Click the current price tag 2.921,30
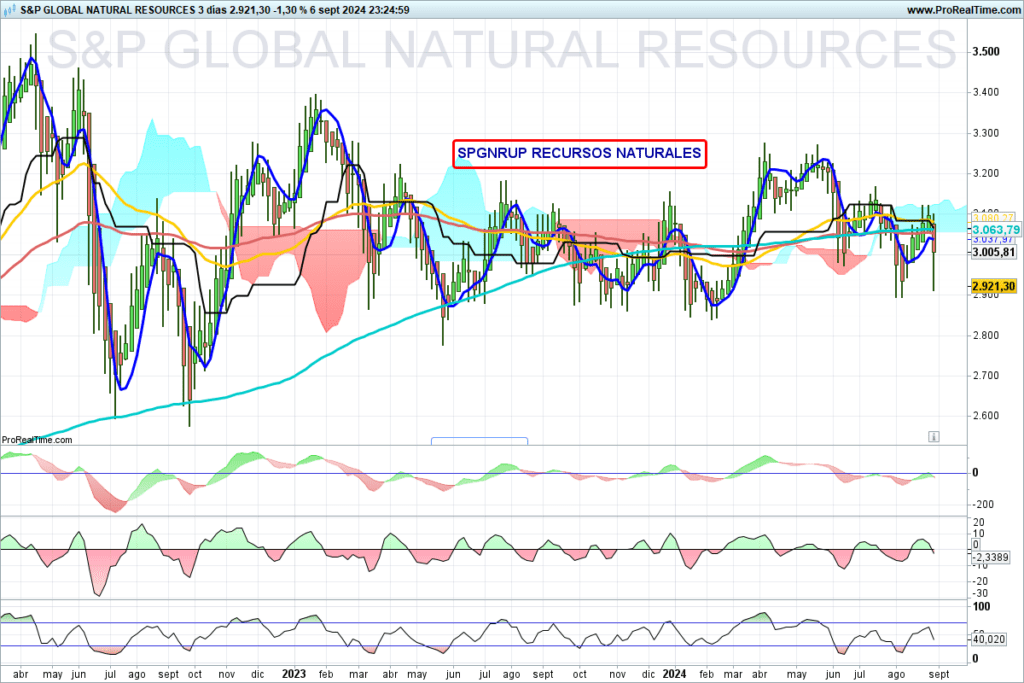1024x683 pixels. tap(993, 286)
